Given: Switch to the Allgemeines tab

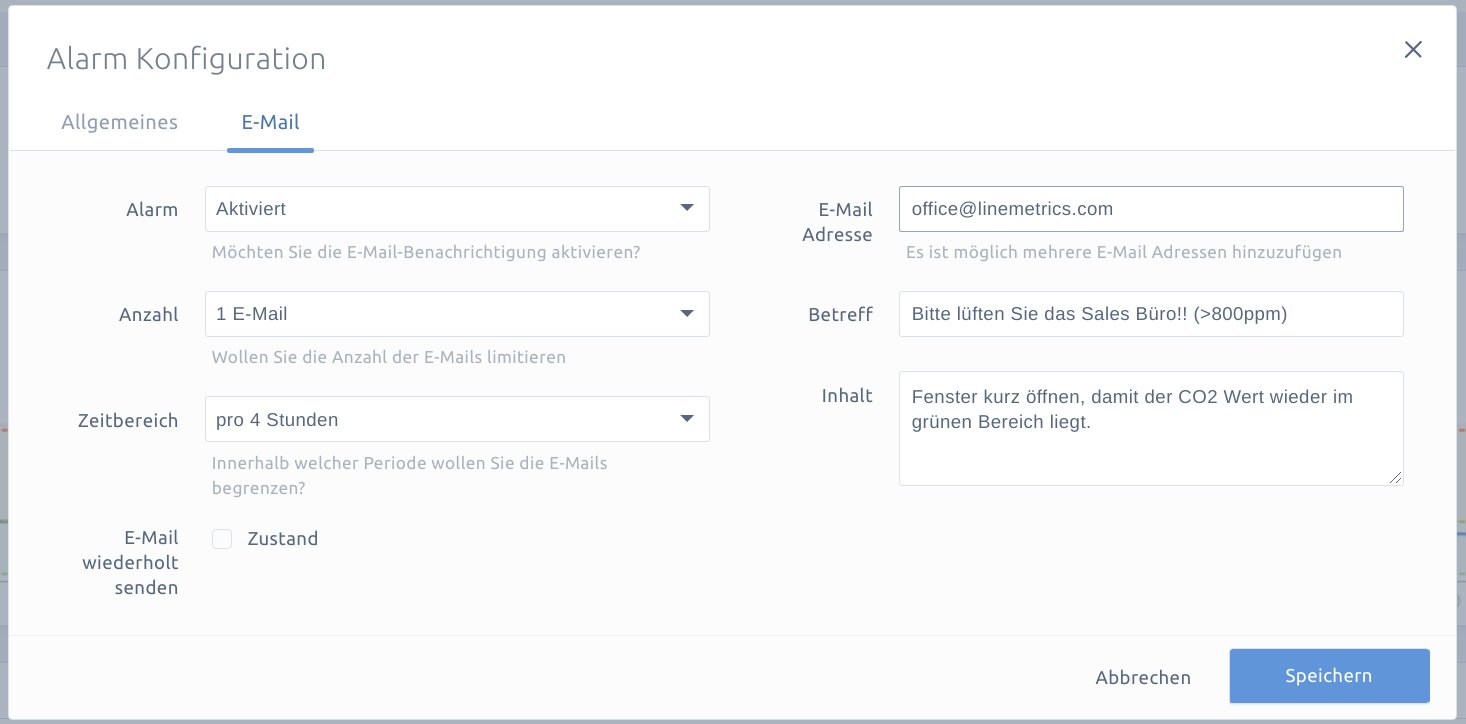Looking at the screenshot, I should pos(120,122).
